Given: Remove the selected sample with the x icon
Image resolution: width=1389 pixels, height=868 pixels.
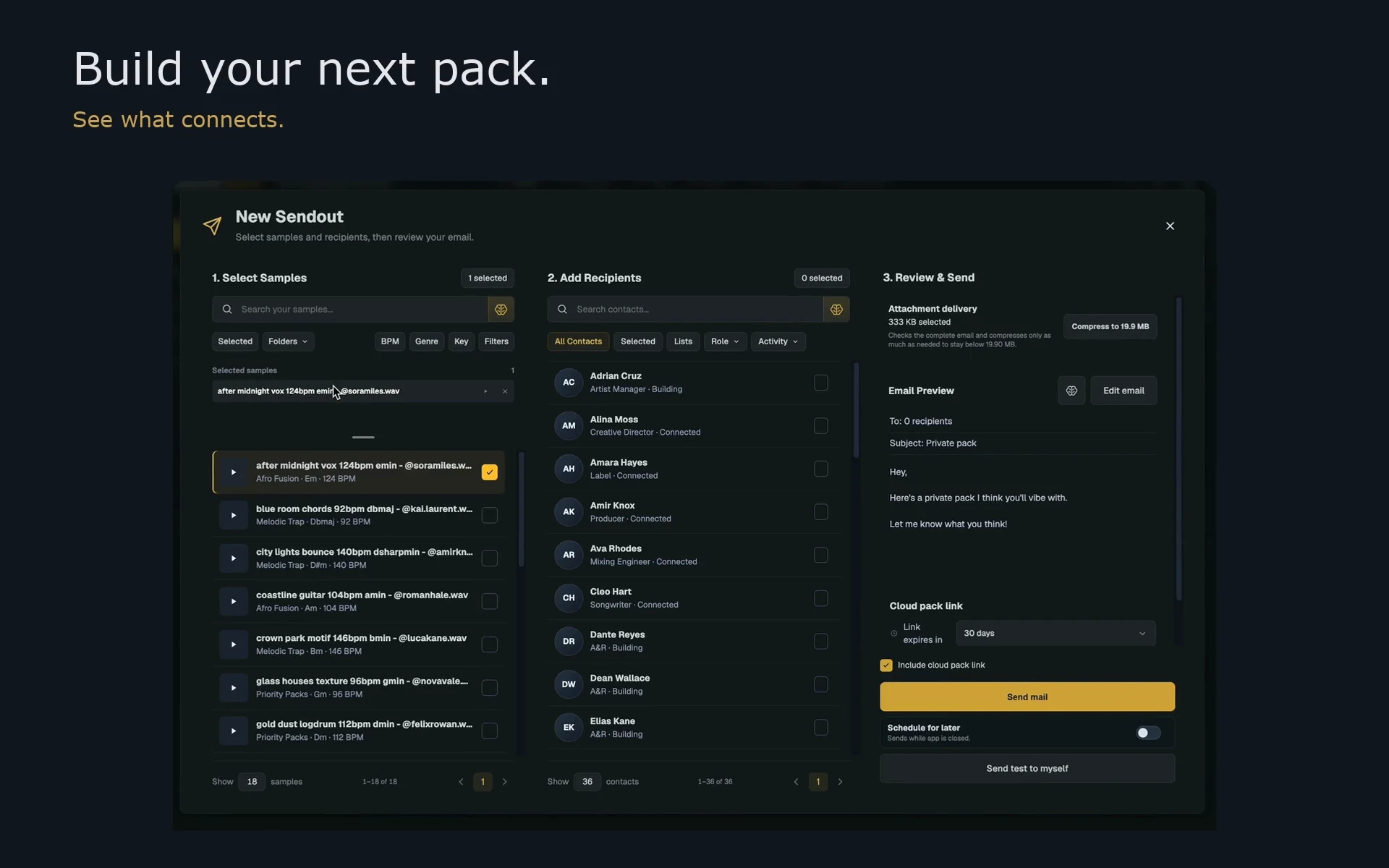Looking at the screenshot, I should 505,391.
